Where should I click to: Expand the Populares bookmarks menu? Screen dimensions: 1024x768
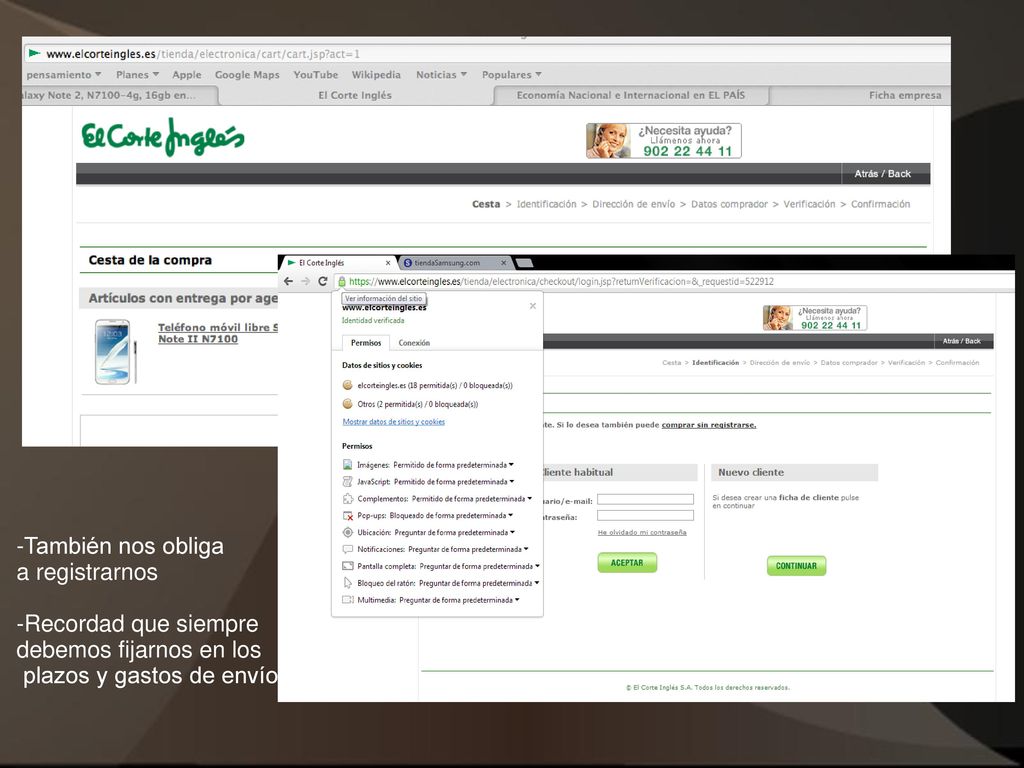pyautogui.click(x=512, y=74)
